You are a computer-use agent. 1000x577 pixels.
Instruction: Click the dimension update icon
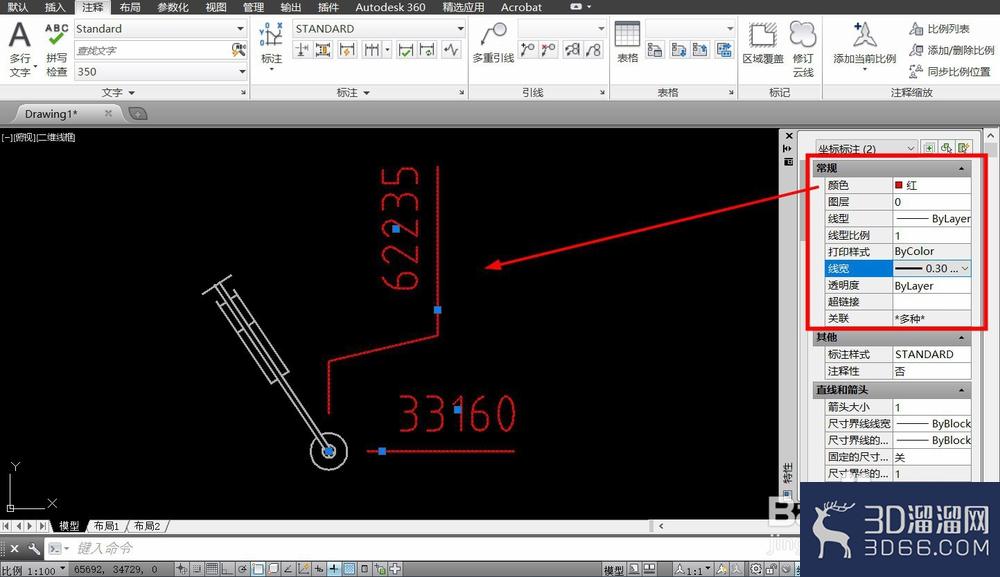pos(427,50)
